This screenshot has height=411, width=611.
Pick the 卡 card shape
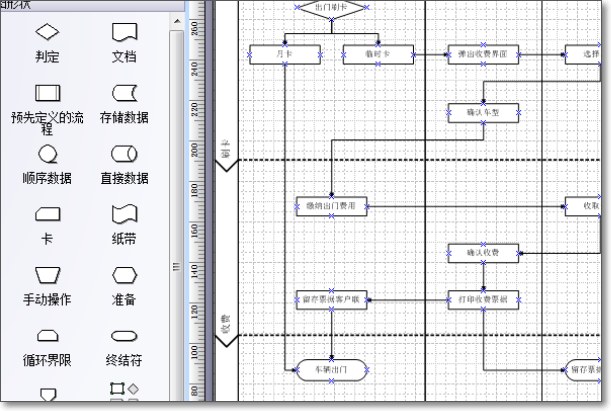pyautogui.click(x=48, y=214)
